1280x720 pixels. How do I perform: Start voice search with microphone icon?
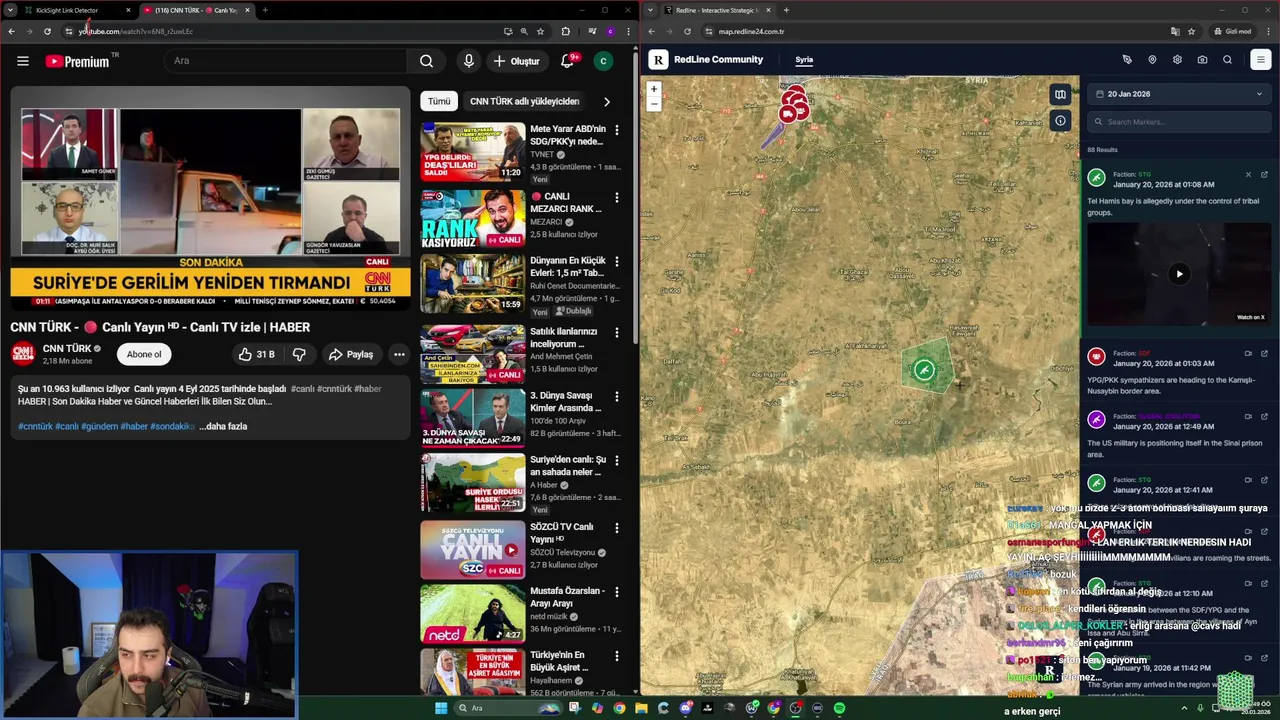(468, 61)
